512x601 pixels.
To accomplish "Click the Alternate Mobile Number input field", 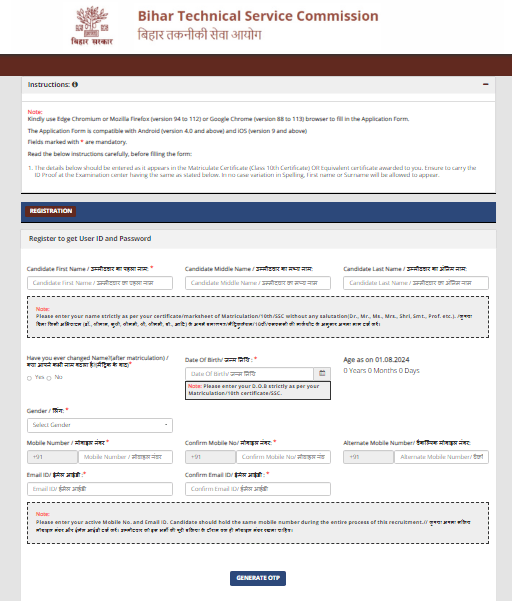I will coord(441,457).
